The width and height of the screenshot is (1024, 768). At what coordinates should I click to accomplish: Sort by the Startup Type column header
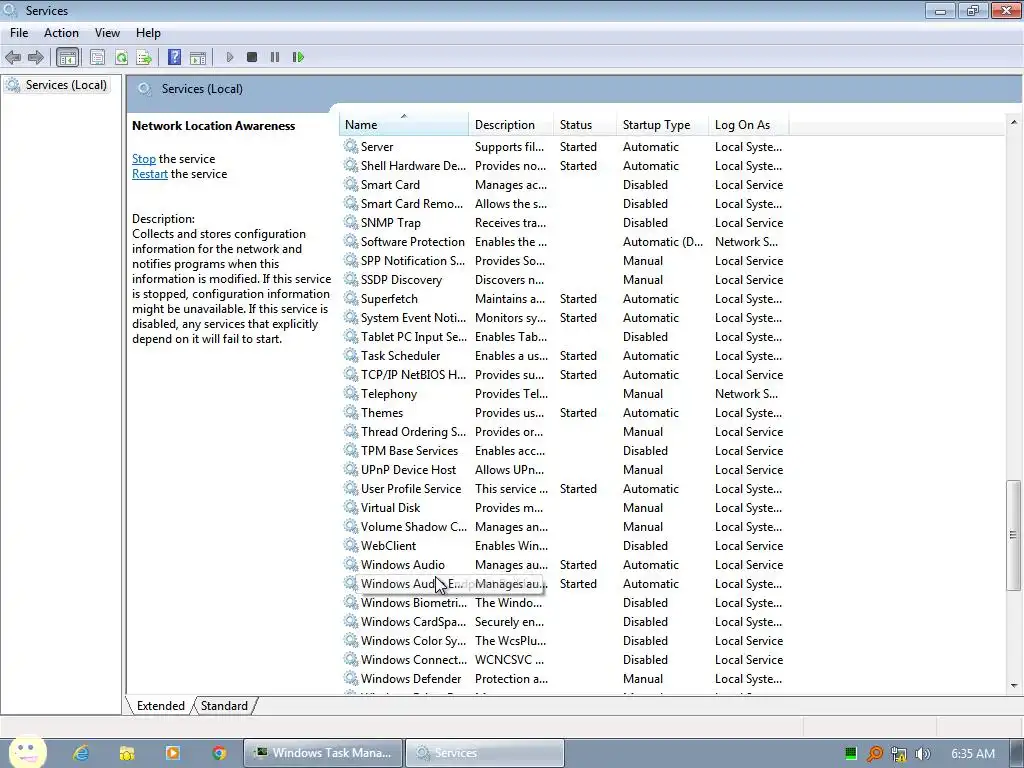[x=662, y=125]
